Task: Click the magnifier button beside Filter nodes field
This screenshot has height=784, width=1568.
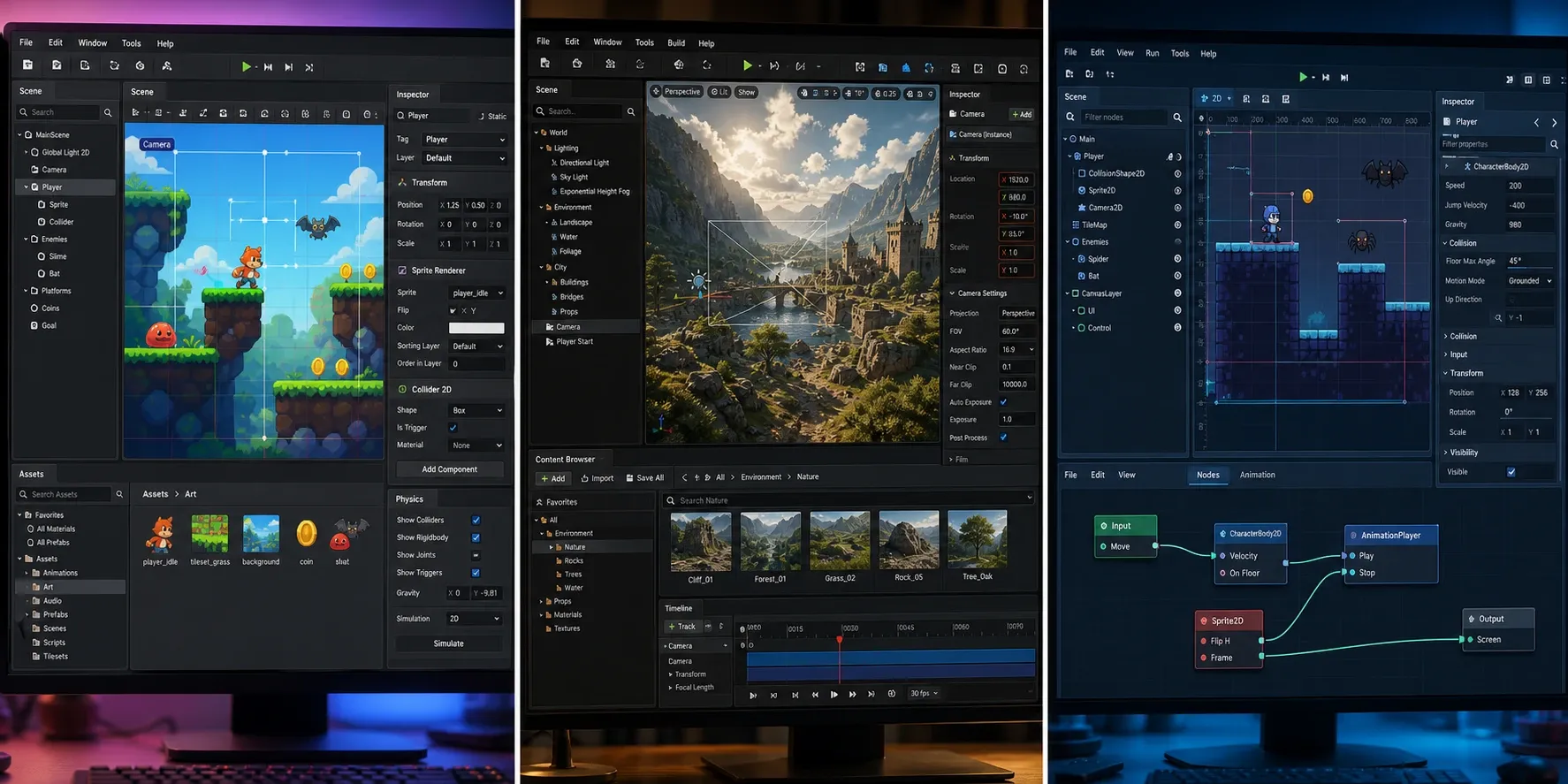Action: 1177,117
